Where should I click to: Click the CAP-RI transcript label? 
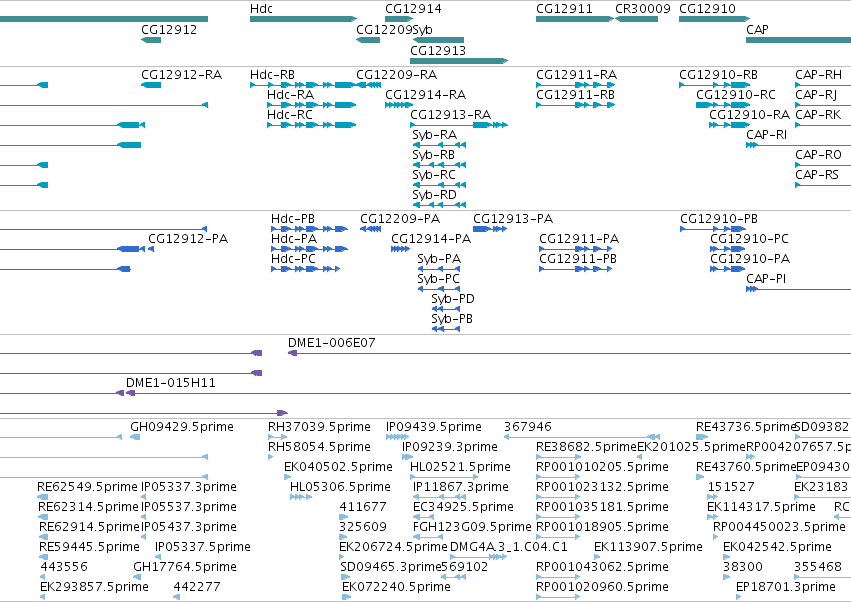[x=766, y=135]
